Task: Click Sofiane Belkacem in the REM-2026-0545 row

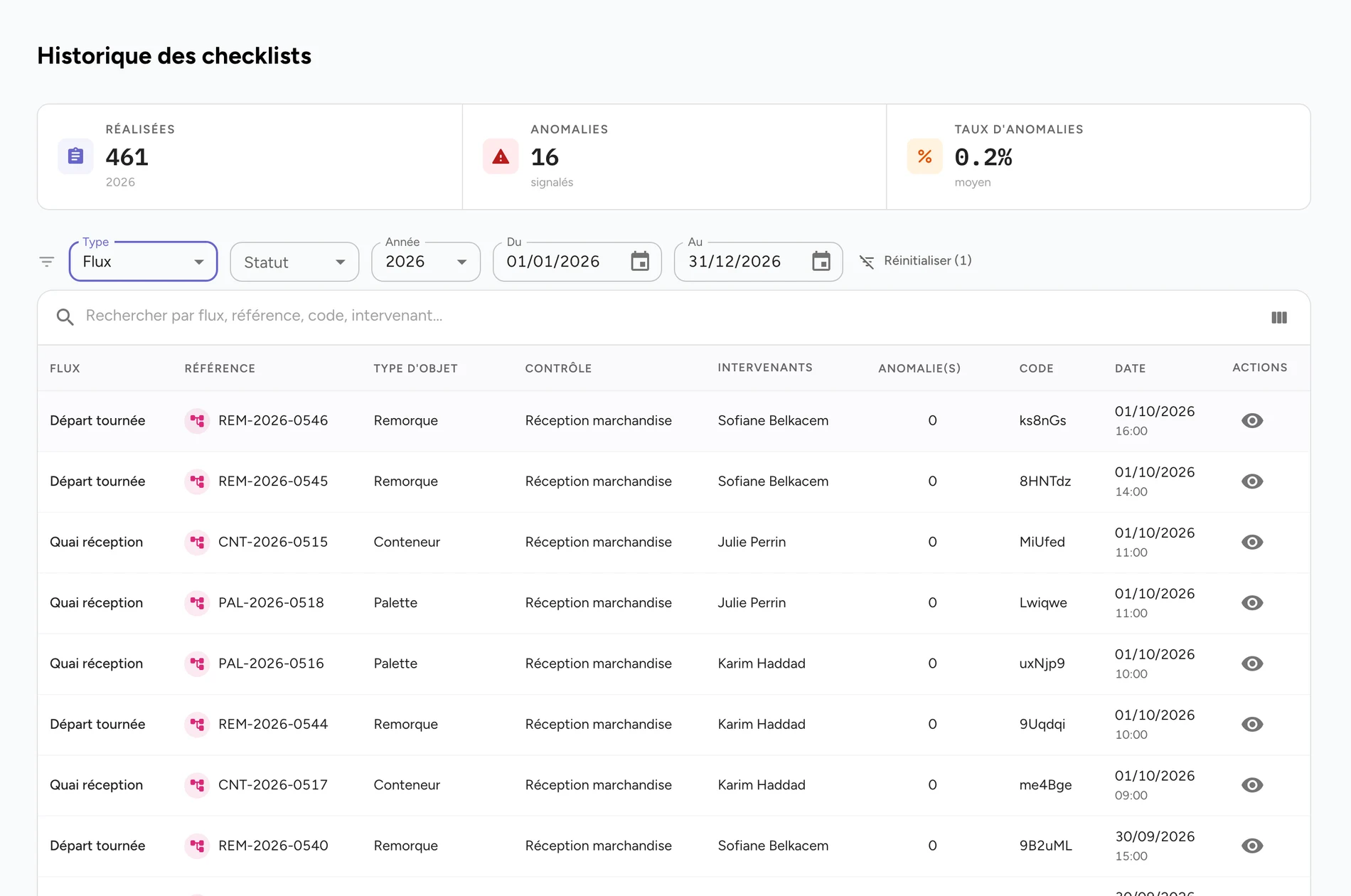Action: [x=773, y=481]
